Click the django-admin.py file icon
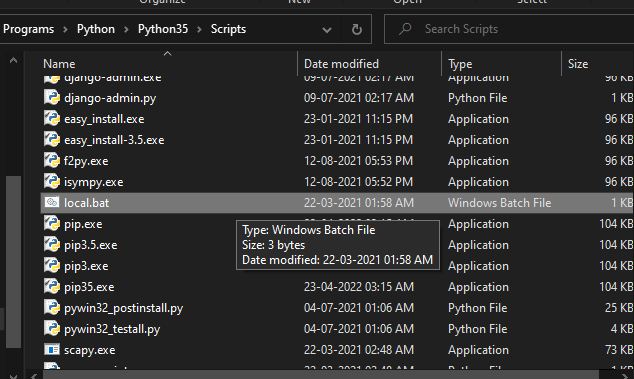This screenshot has height=379, width=634. tap(52, 97)
